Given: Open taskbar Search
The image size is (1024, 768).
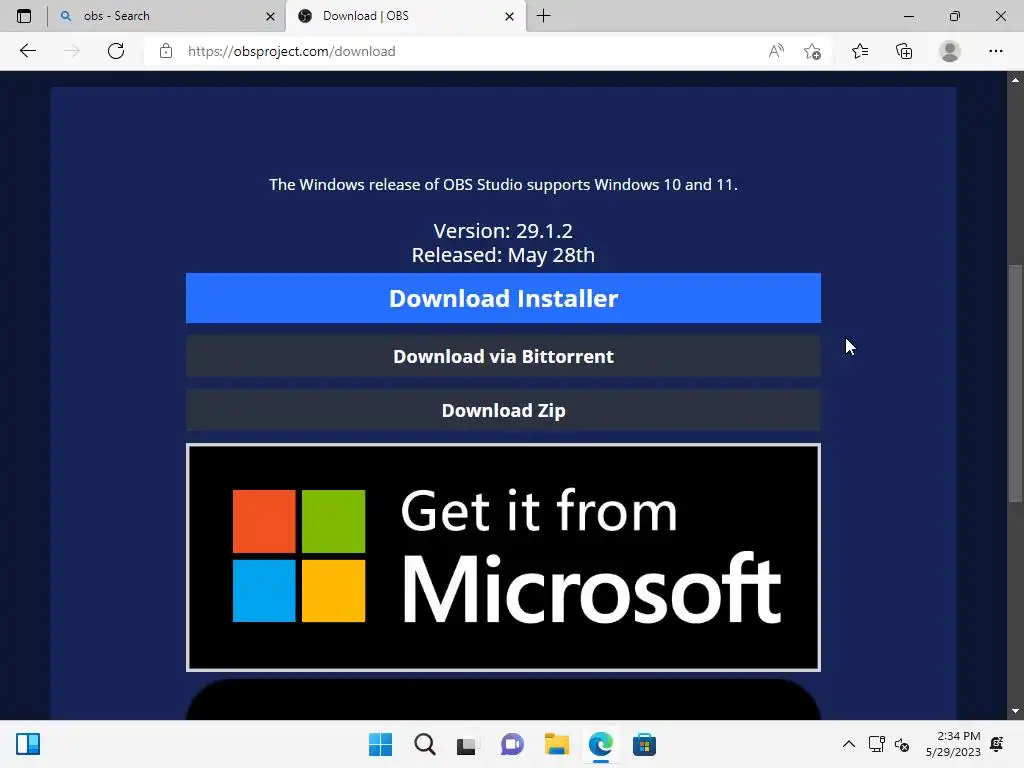Looking at the screenshot, I should click(424, 744).
